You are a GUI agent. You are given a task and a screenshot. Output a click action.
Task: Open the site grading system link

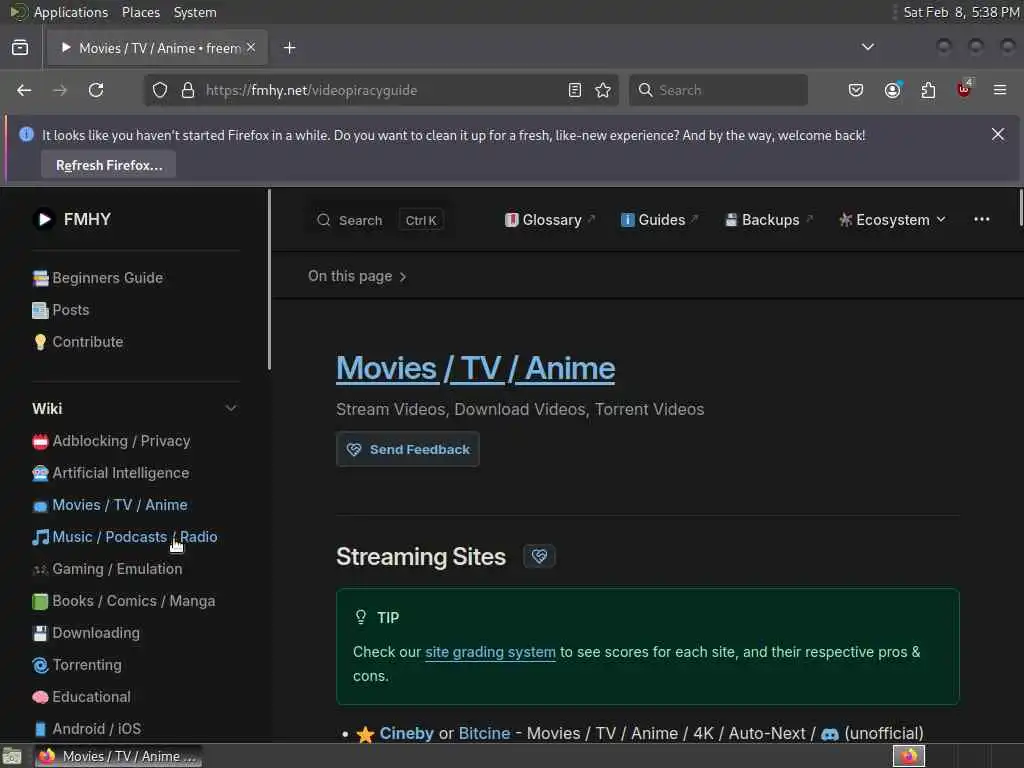(x=490, y=652)
